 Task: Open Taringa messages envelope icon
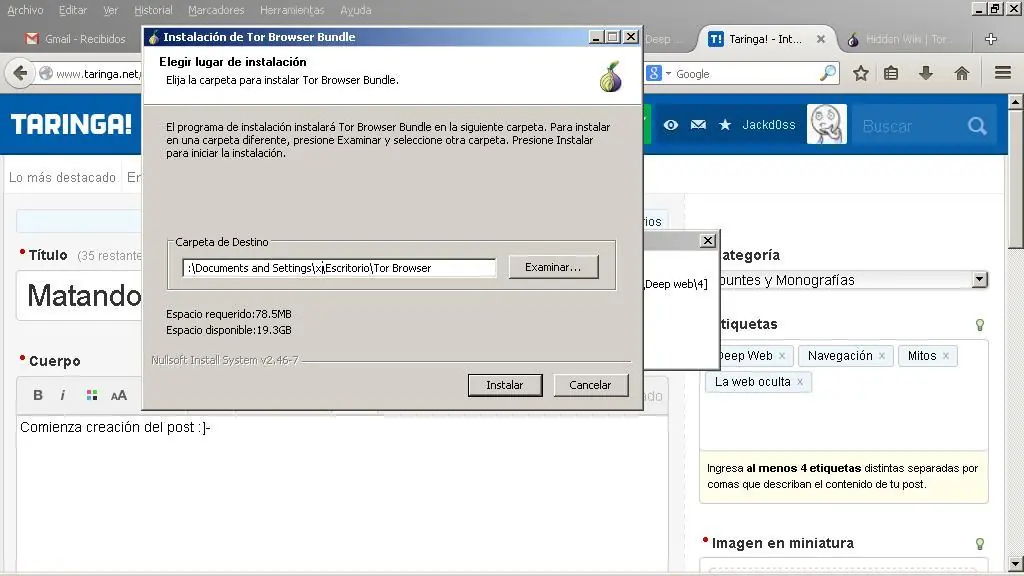[698, 125]
